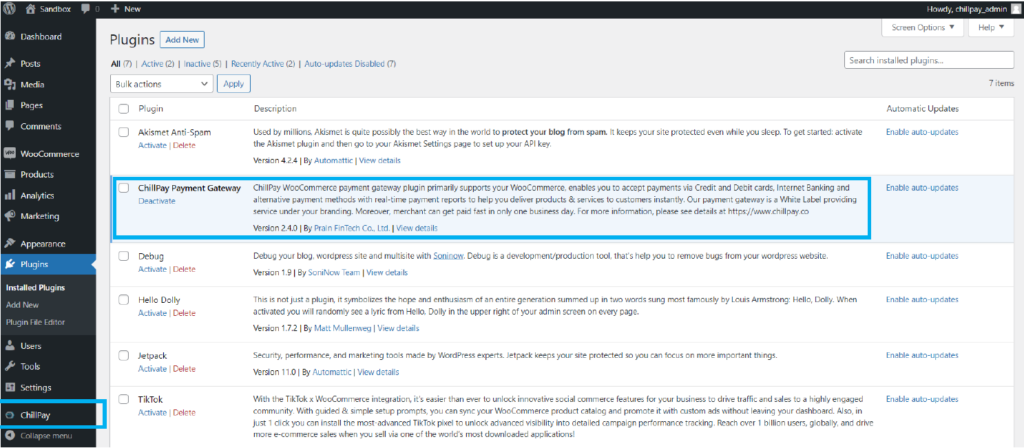
Task: Delete the Debug plugin
Action: coord(184,269)
